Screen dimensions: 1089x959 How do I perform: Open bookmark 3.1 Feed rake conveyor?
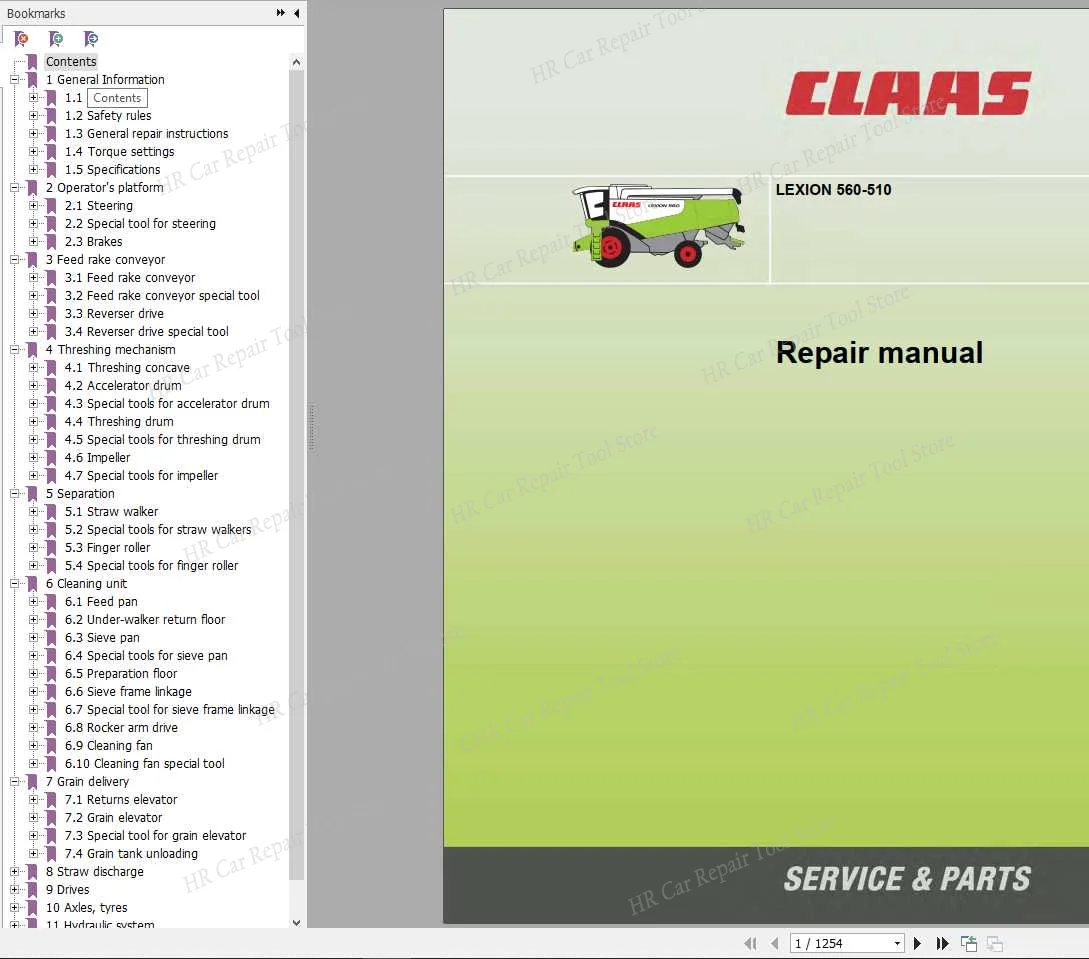click(x=130, y=278)
